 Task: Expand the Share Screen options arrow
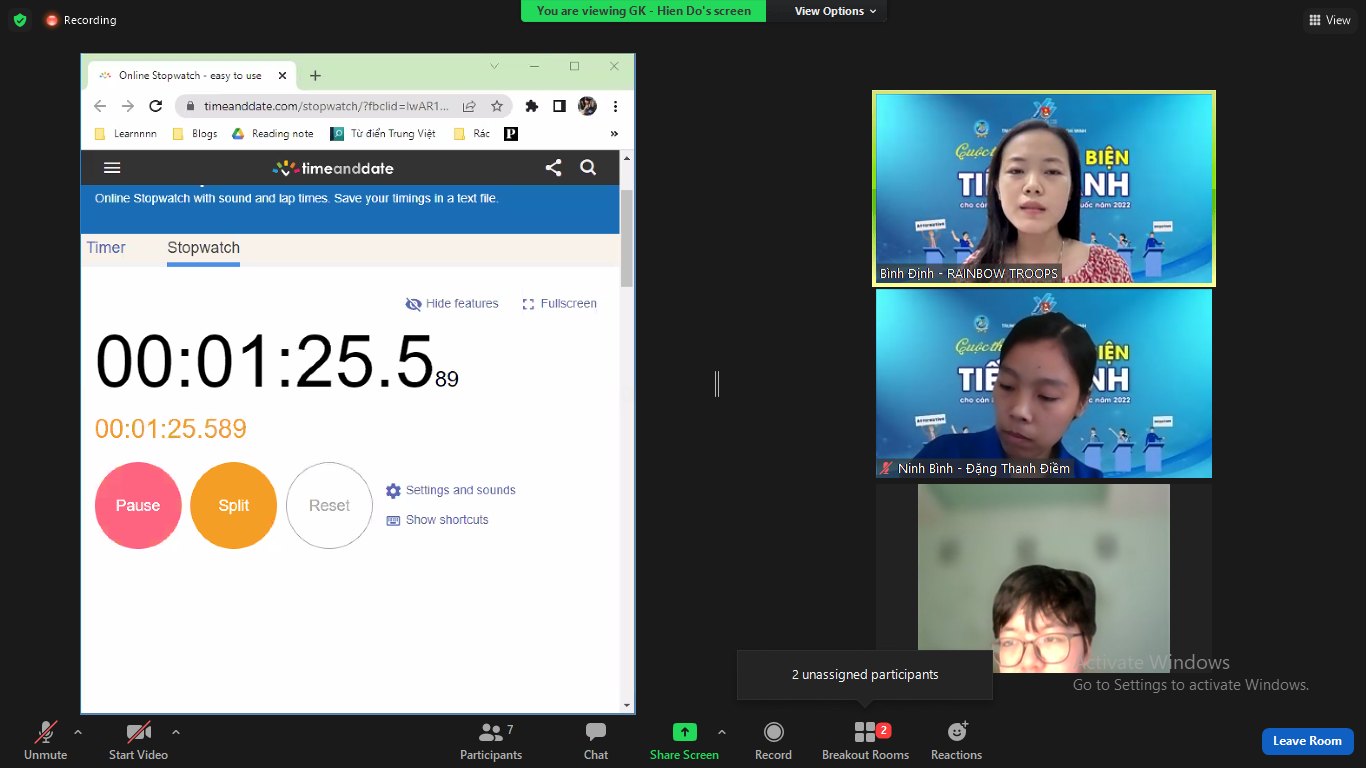(722, 732)
